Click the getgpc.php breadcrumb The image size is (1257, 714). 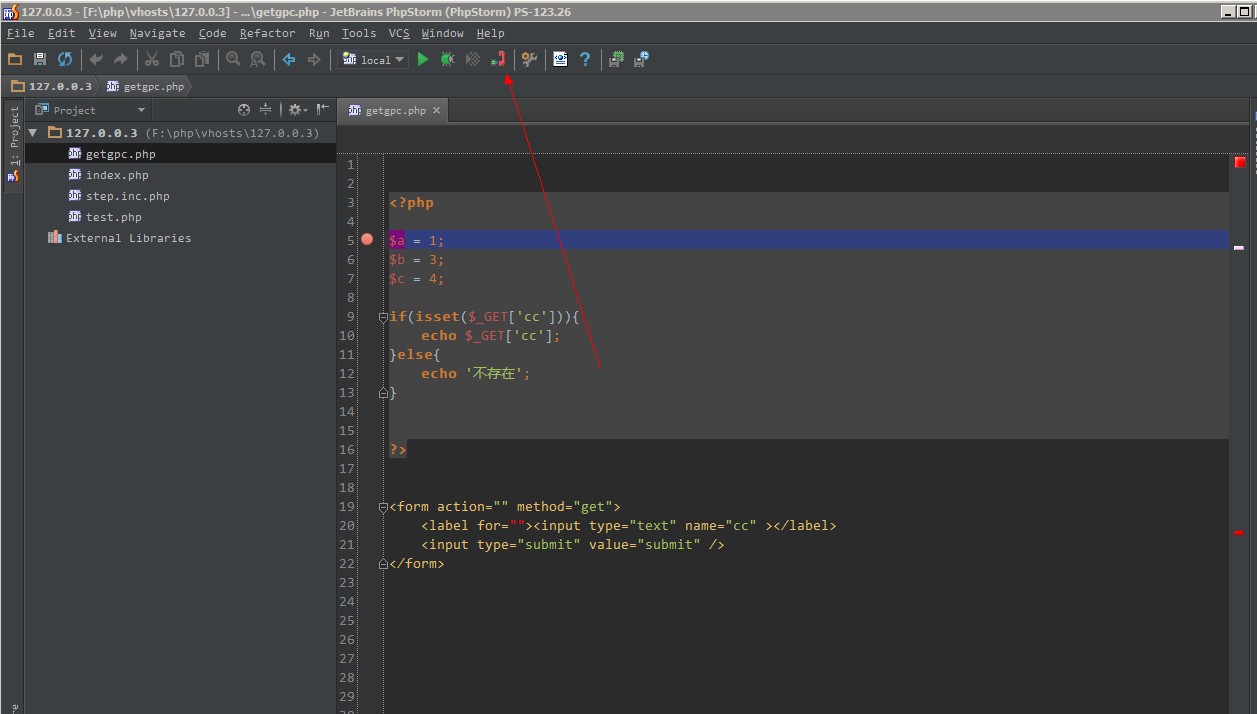(146, 86)
